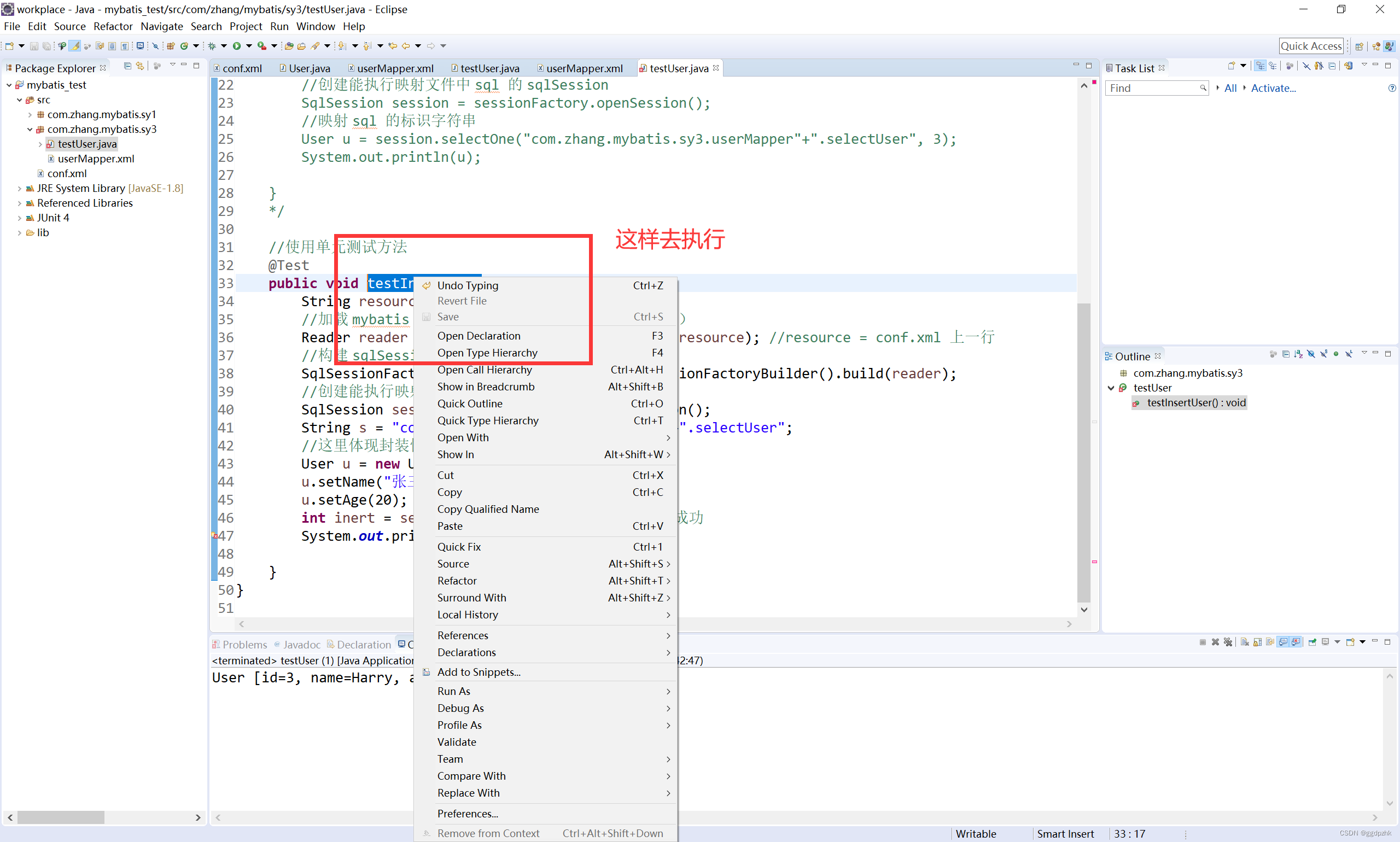Click the Task List panel icon
1400x842 pixels.
1113,68
